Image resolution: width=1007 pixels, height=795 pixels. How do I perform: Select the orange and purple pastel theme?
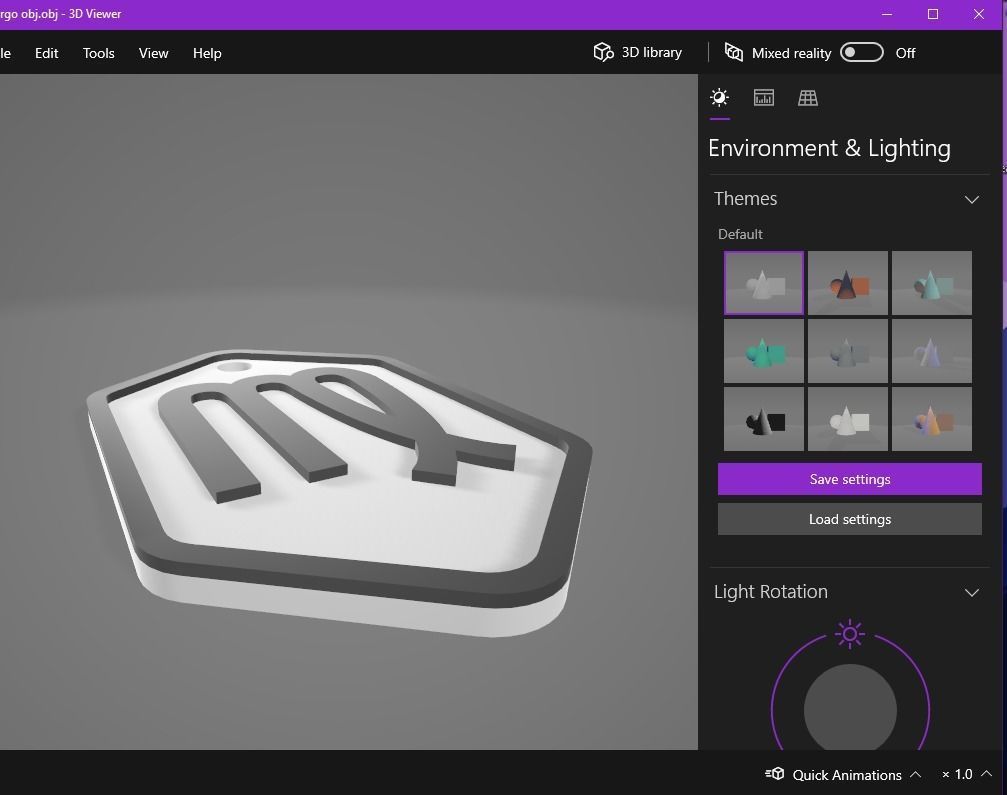pyautogui.click(x=932, y=419)
